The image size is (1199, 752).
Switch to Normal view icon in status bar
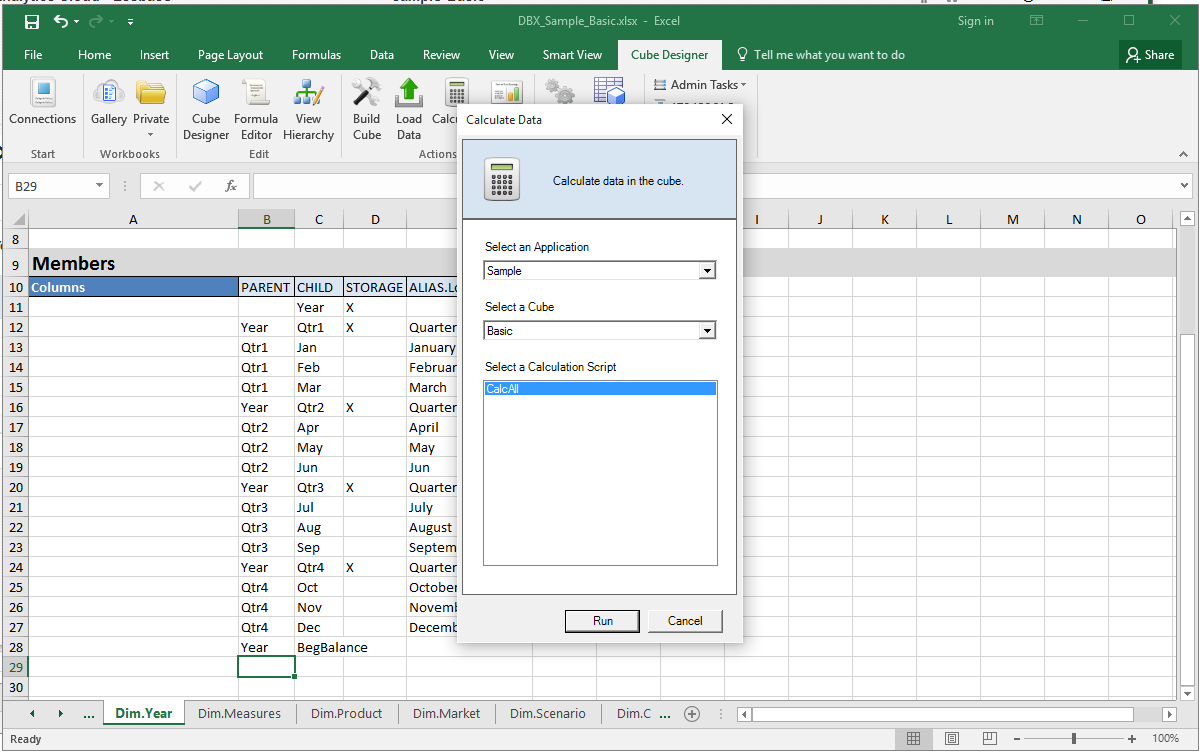[x=913, y=738]
